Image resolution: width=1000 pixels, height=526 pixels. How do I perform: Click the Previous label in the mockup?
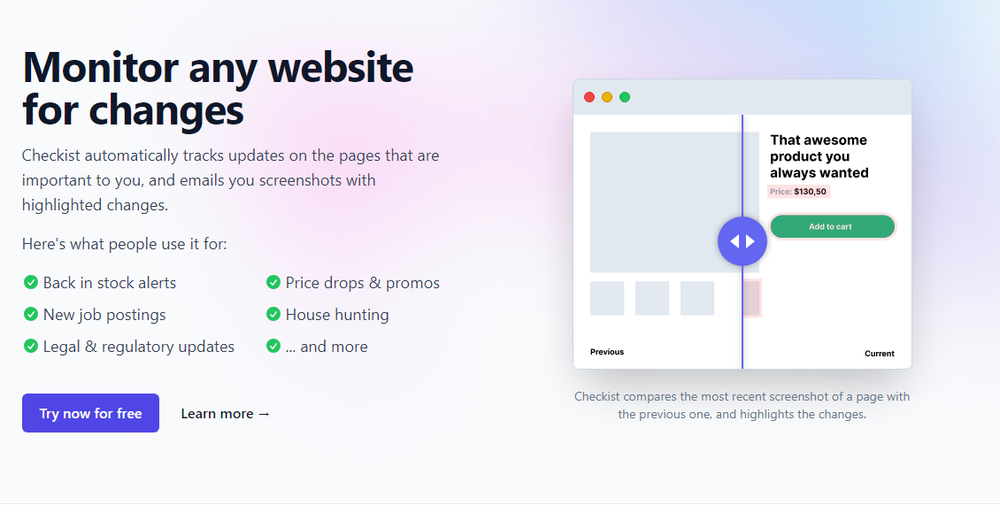[x=607, y=352]
